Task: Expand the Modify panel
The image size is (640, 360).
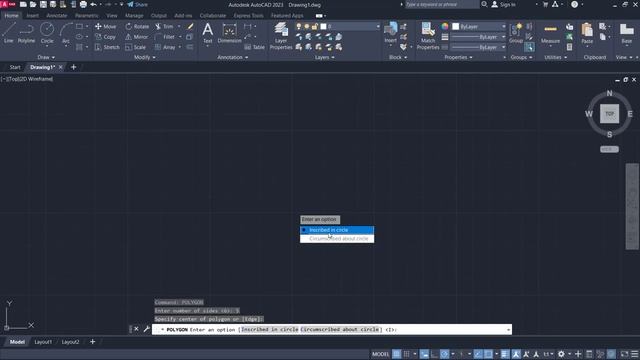Action: tap(144, 58)
